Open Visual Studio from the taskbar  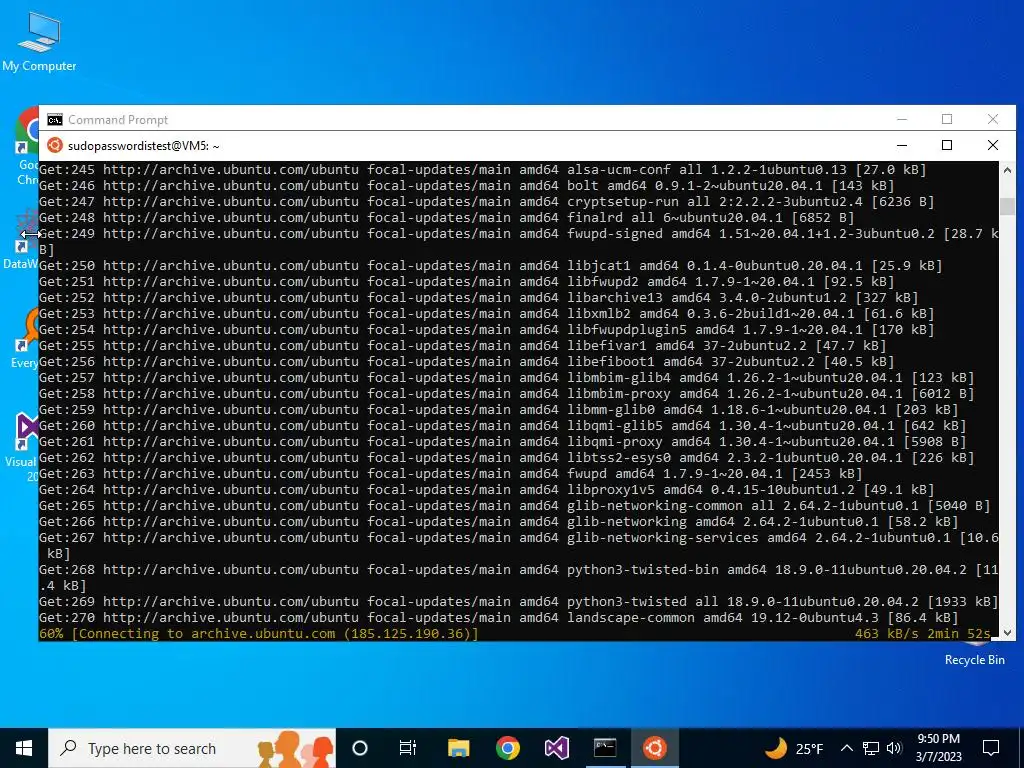point(556,748)
